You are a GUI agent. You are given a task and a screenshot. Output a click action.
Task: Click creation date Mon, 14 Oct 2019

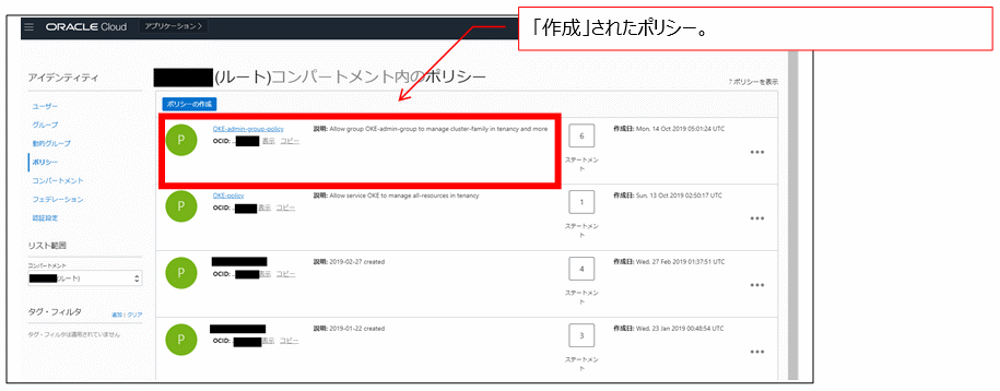click(x=680, y=129)
